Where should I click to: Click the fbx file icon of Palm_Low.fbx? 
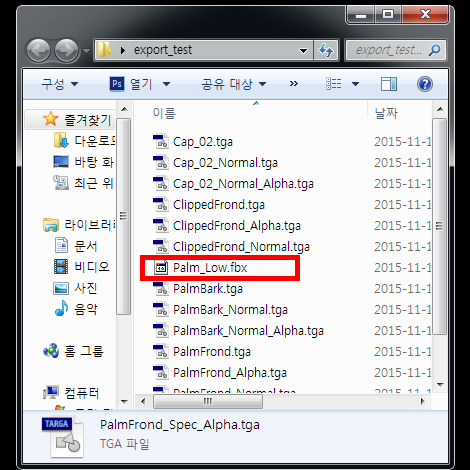(x=161, y=268)
